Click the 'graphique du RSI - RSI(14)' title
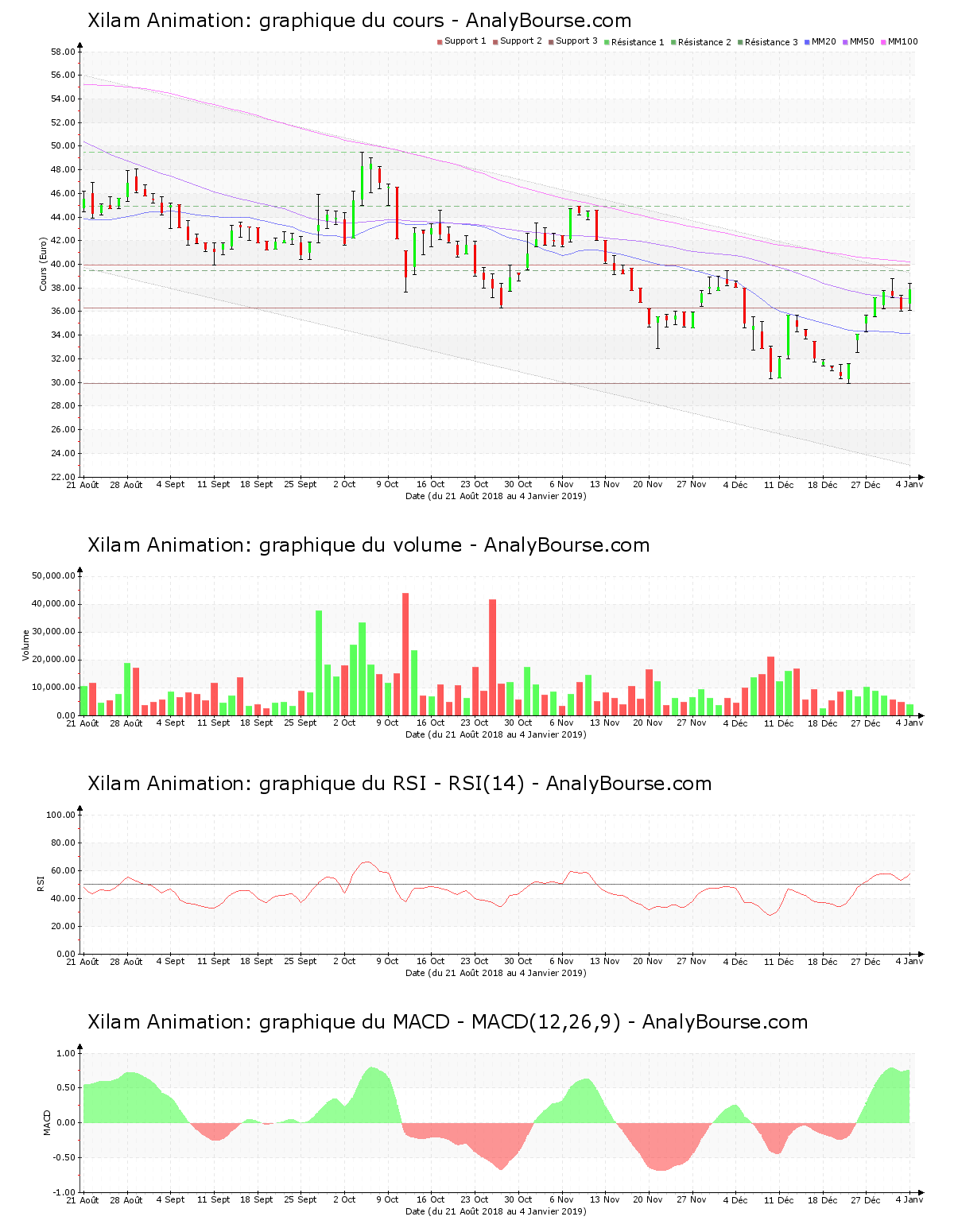The height and width of the screenshot is (1232, 954). click(x=399, y=784)
